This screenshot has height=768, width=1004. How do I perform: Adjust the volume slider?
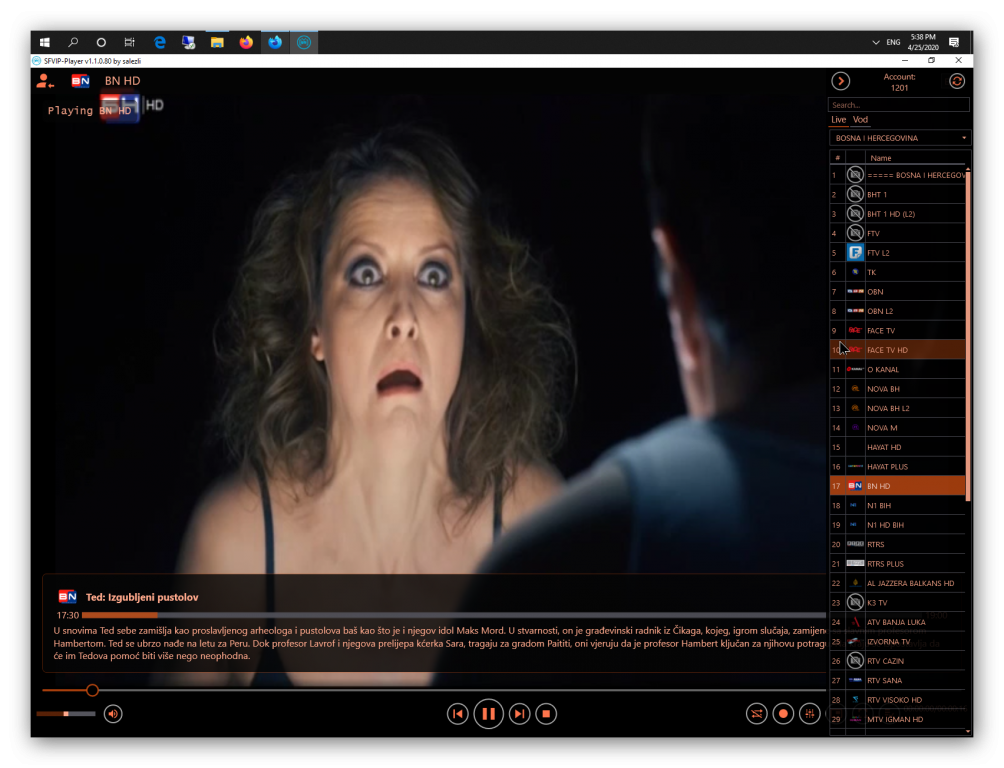tap(66, 714)
